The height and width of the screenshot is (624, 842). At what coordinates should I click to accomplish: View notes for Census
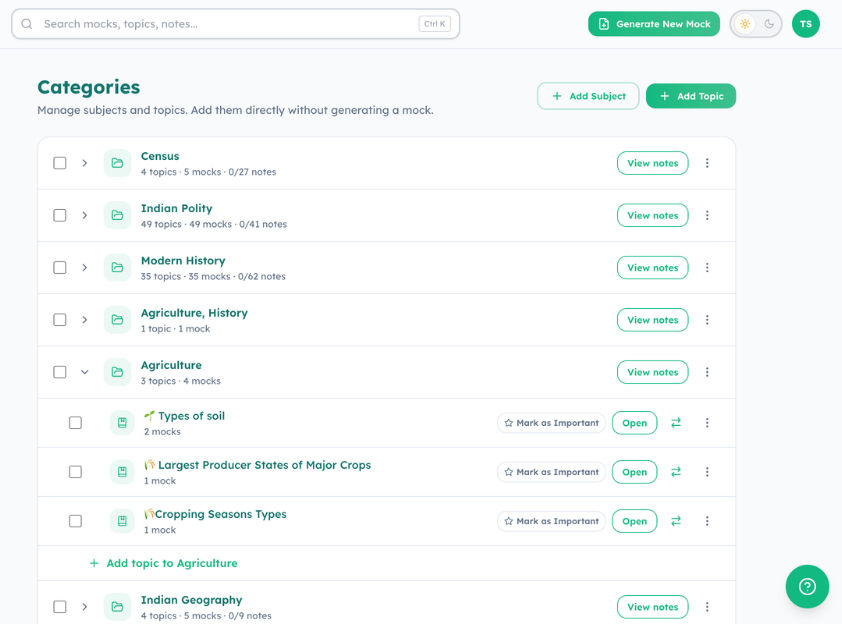652,163
